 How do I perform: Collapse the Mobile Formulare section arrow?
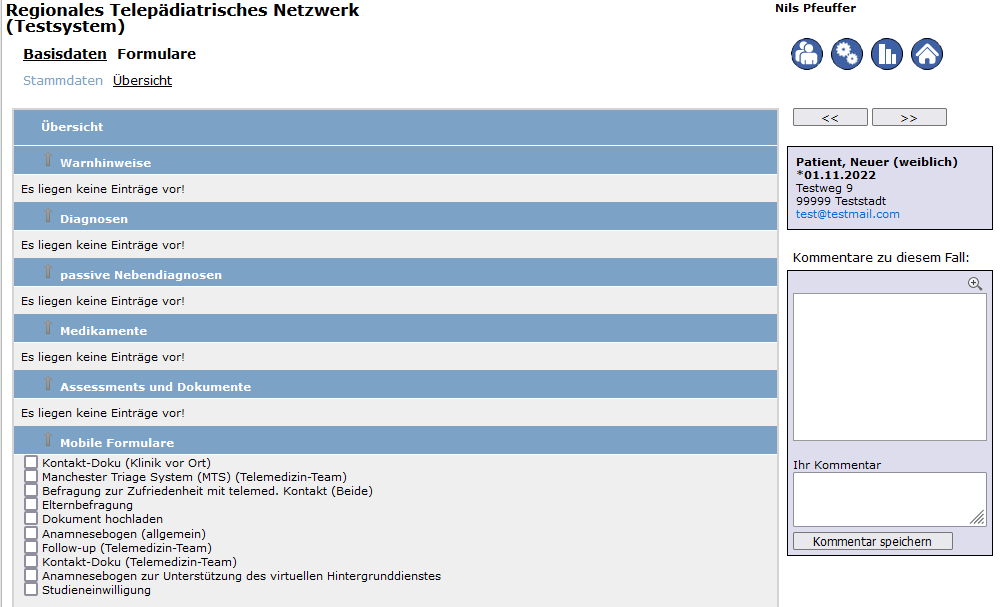[x=48, y=440]
